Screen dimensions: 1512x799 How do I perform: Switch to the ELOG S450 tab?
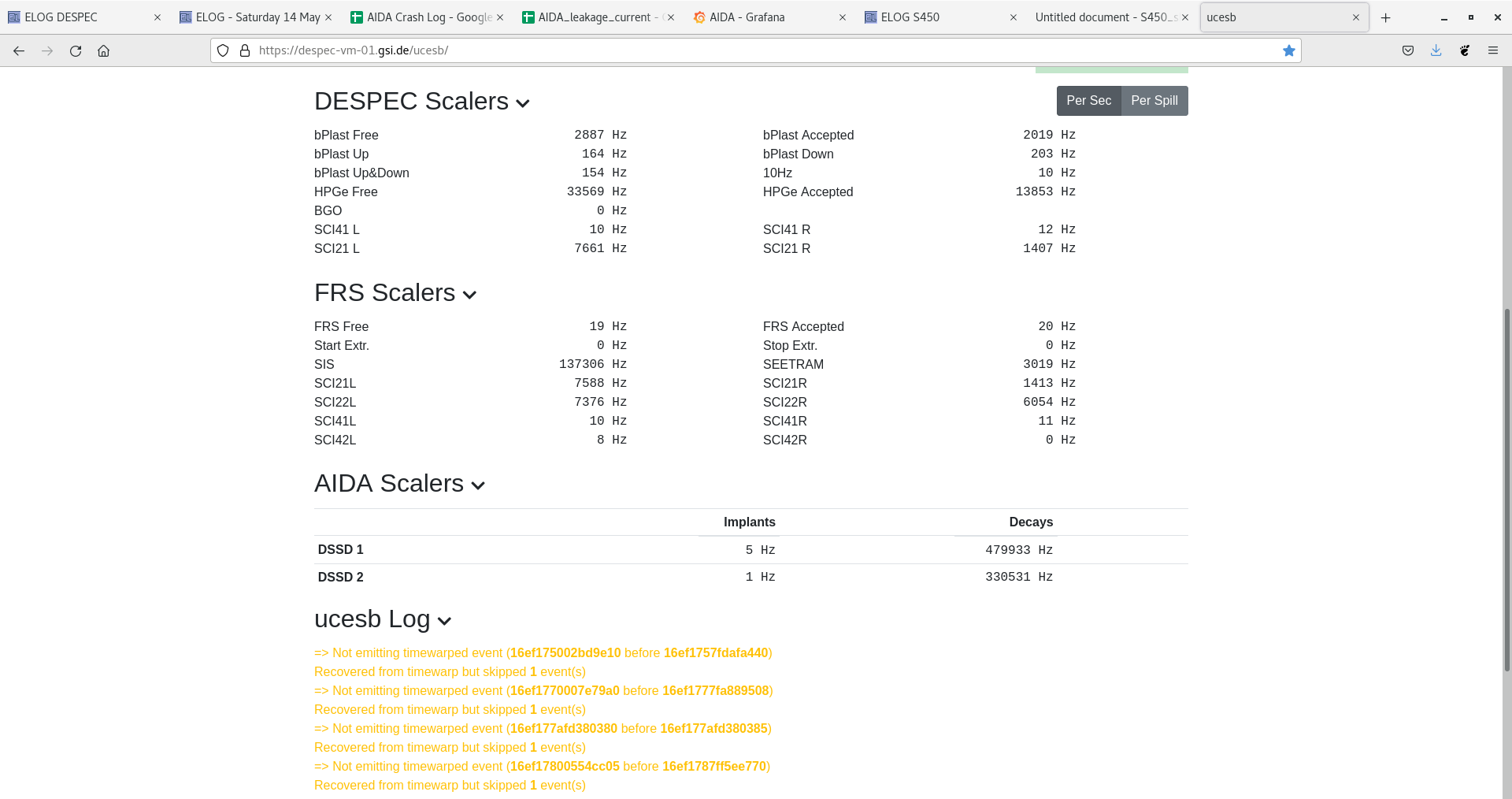tap(910, 17)
